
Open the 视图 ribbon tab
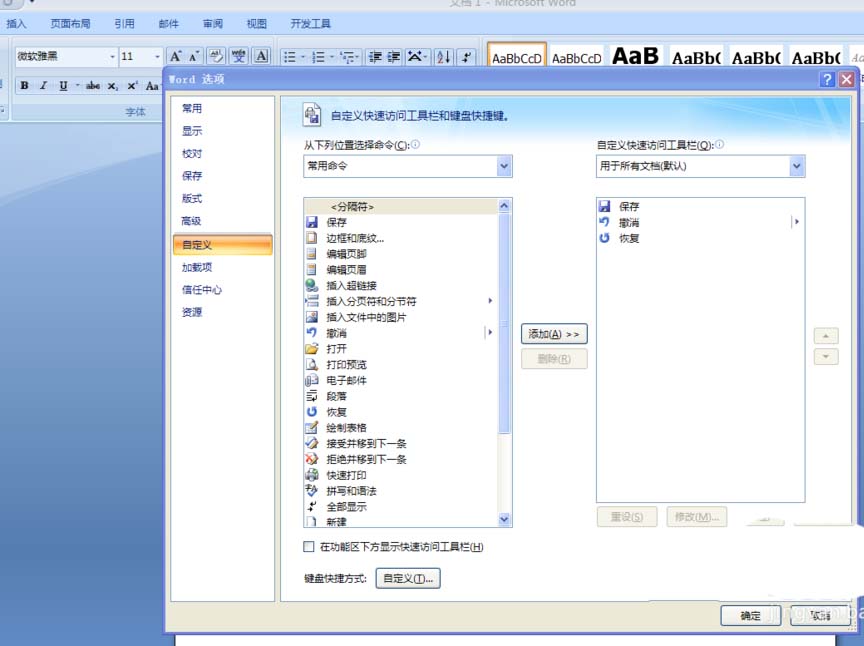coord(257,24)
